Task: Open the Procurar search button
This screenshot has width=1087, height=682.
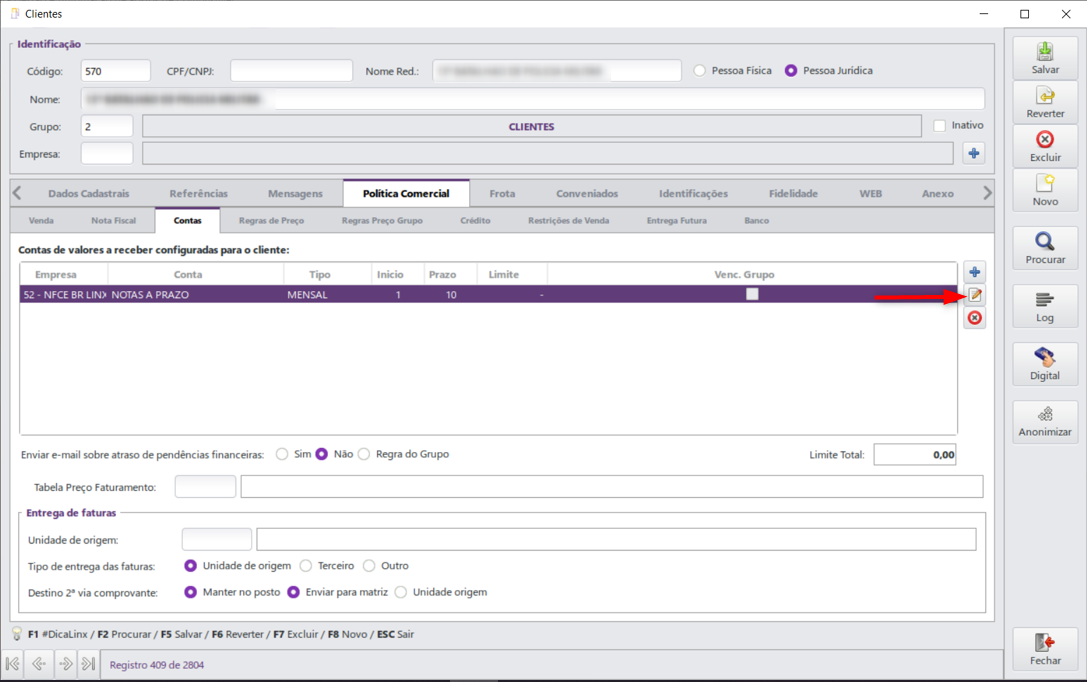Action: click(1045, 248)
